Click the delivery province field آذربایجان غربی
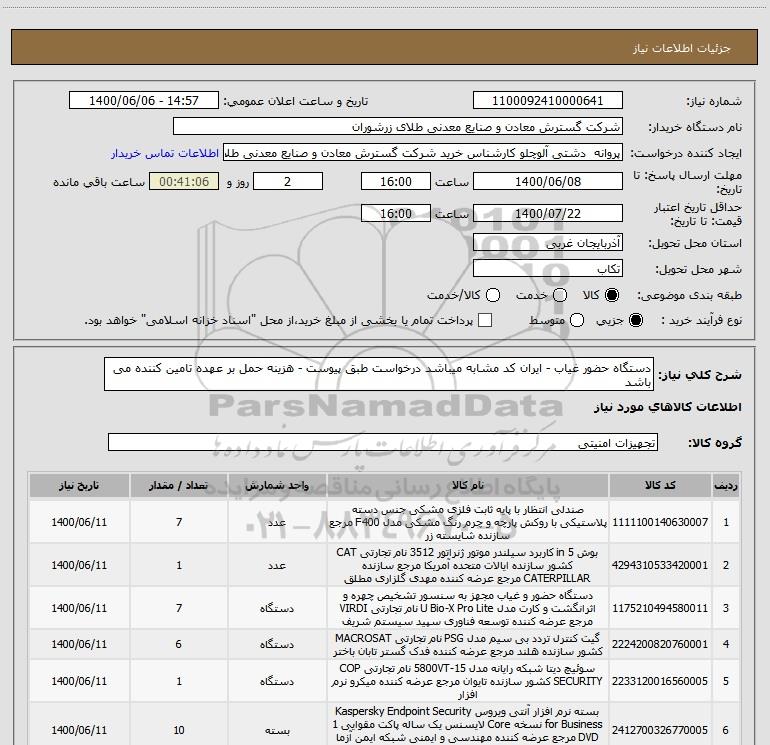This screenshot has width=770, height=745. pos(548,242)
